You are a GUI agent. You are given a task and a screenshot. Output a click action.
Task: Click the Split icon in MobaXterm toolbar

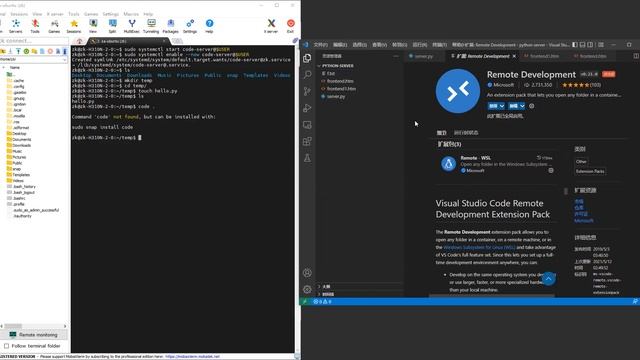click(x=112, y=26)
